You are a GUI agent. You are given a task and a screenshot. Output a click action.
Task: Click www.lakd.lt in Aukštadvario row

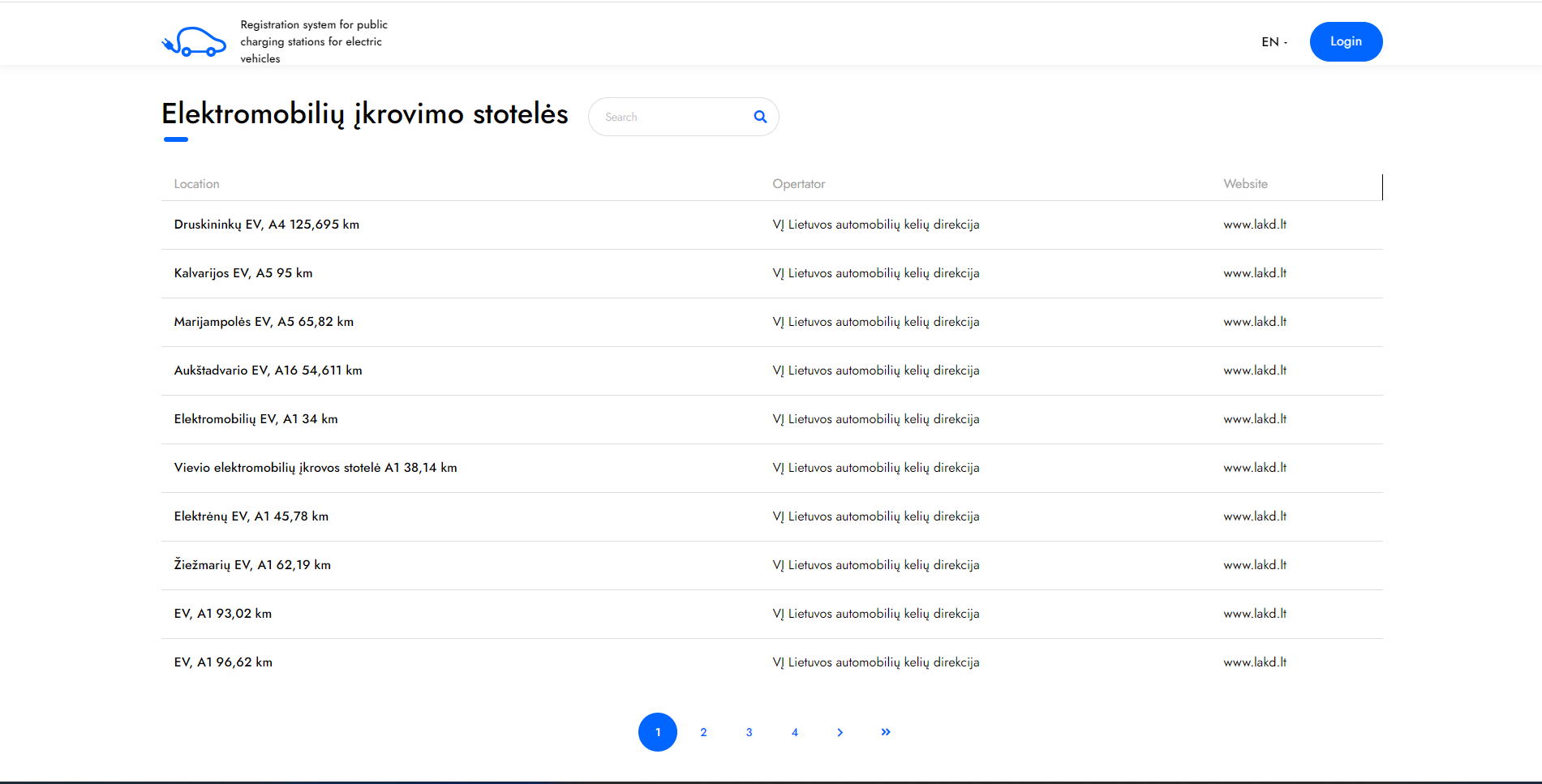point(1255,371)
